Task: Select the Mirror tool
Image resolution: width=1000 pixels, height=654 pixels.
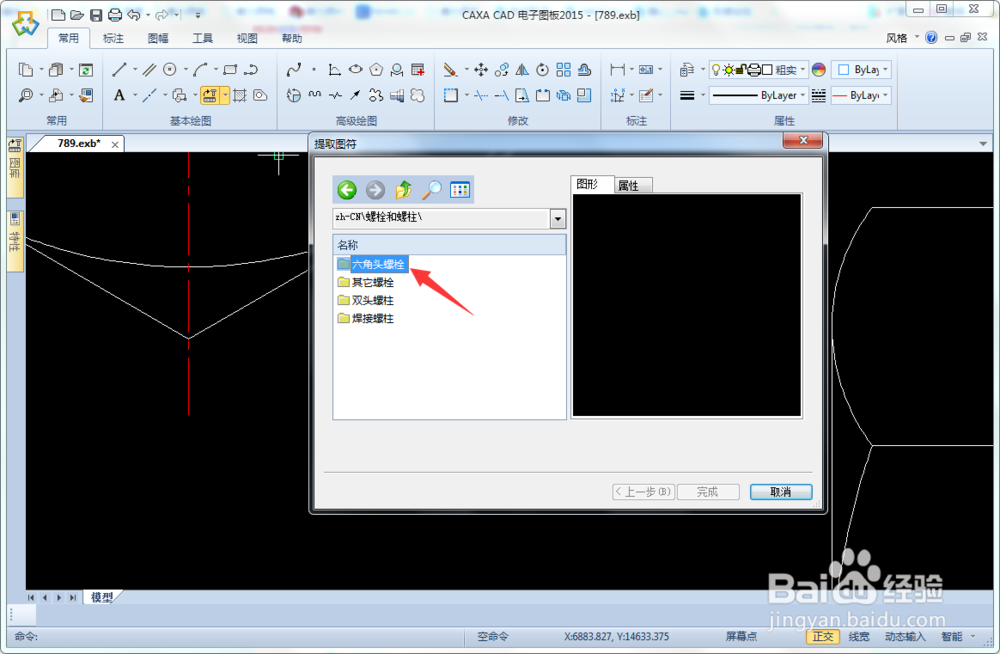Action: click(x=522, y=70)
